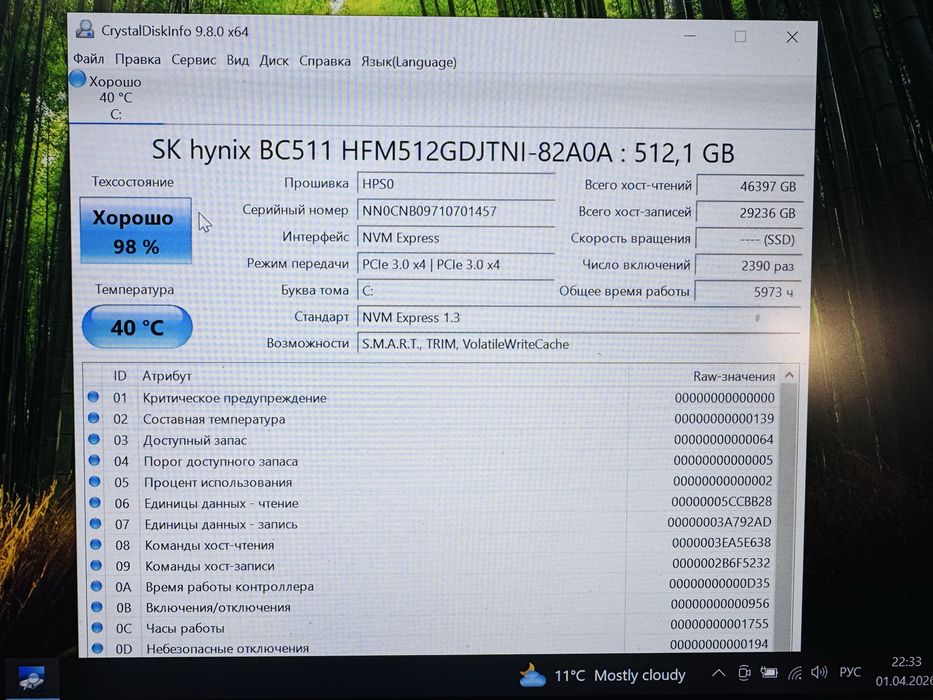The height and width of the screenshot is (700, 933).
Task: Click the Общее время работы value 5973 ч
Action: 748,292
